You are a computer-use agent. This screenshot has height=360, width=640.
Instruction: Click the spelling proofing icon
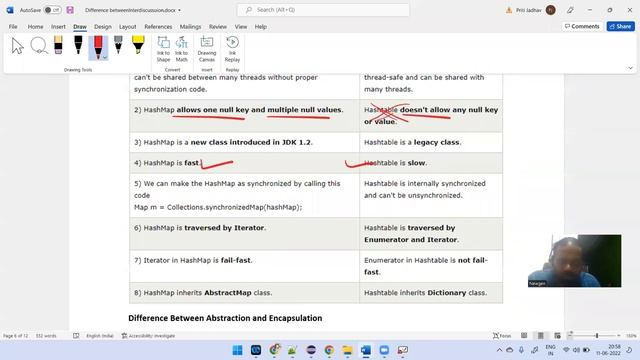pyautogui.click(x=76, y=336)
